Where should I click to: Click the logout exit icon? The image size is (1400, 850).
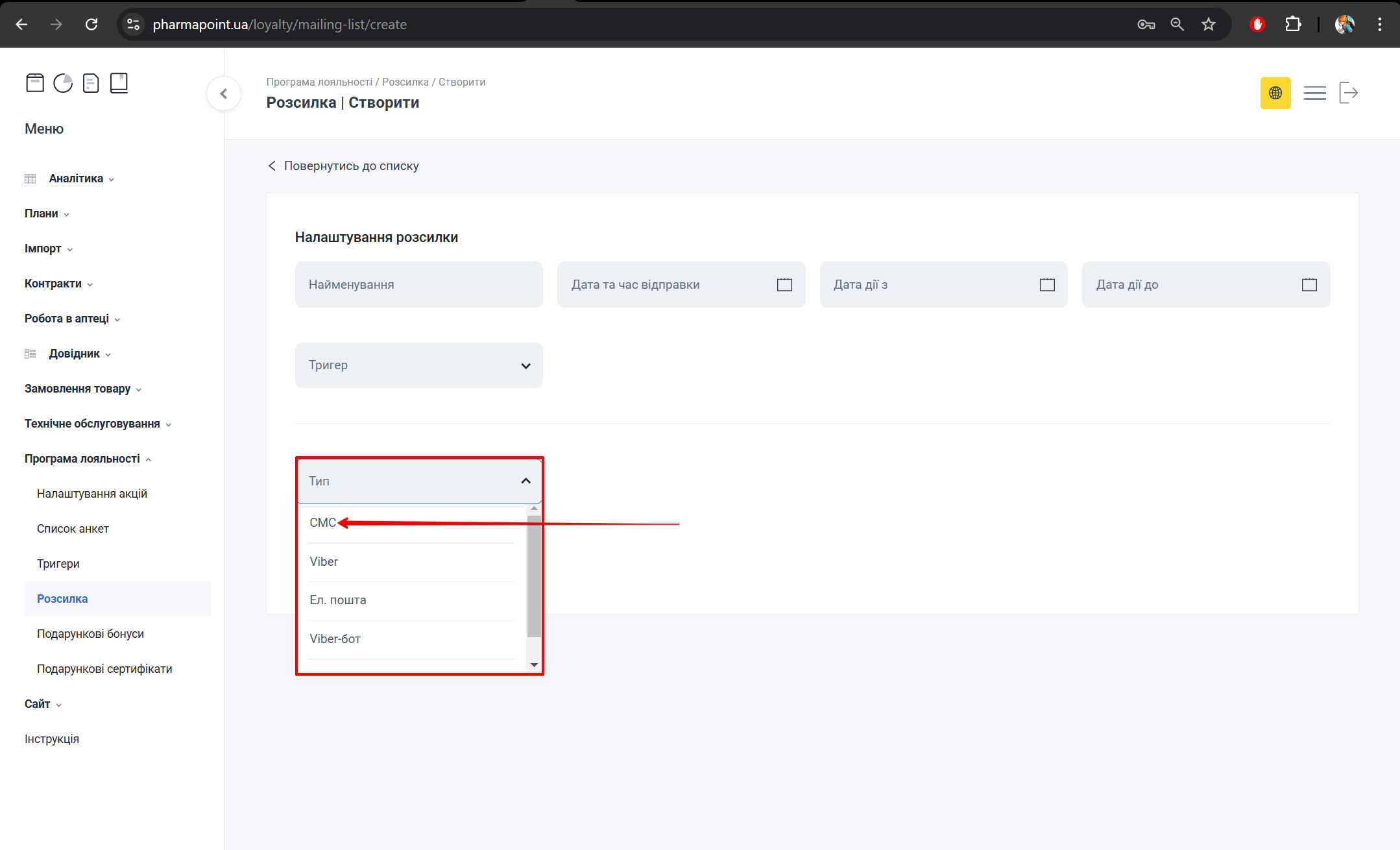pyautogui.click(x=1348, y=93)
